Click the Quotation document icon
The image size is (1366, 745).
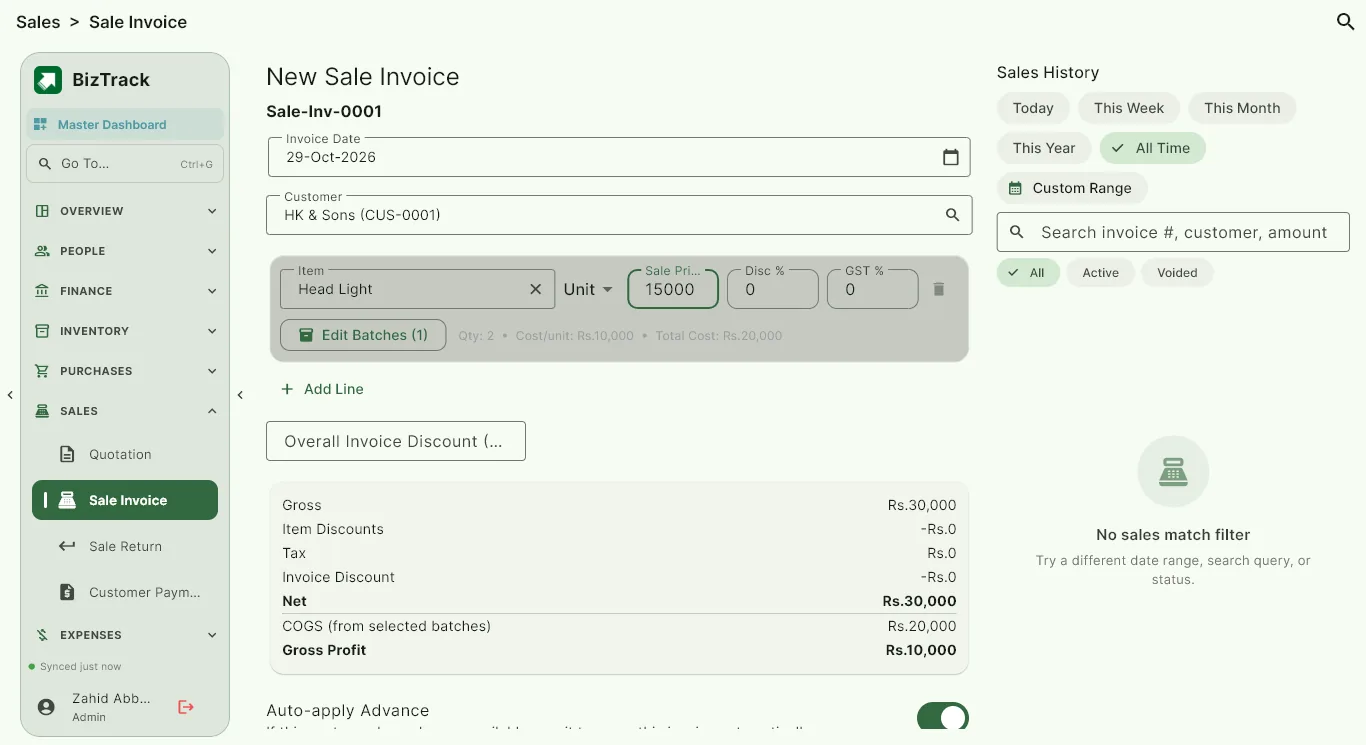[x=67, y=454]
